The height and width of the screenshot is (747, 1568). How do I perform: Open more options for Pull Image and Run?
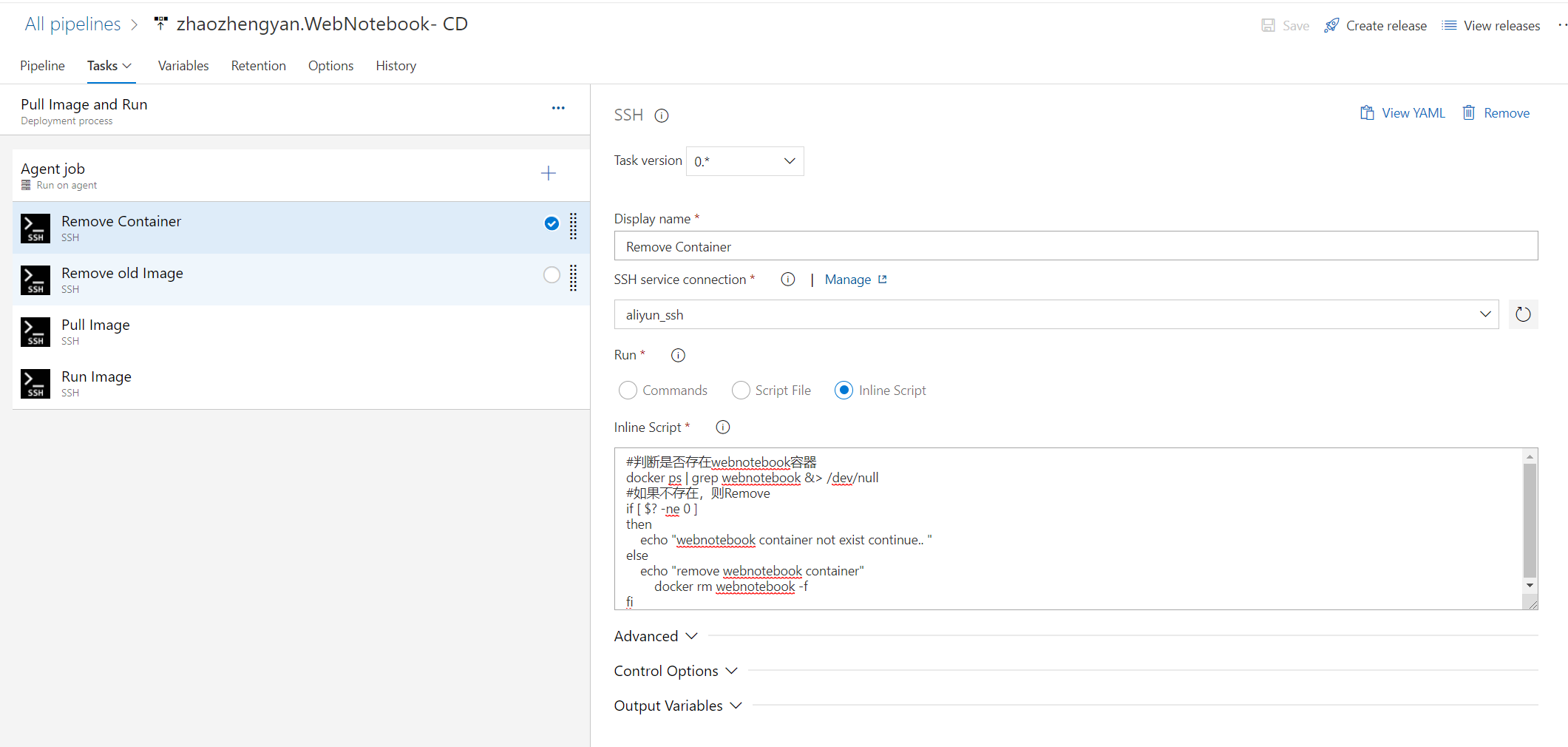pyautogui.click(x=558, y=108)
